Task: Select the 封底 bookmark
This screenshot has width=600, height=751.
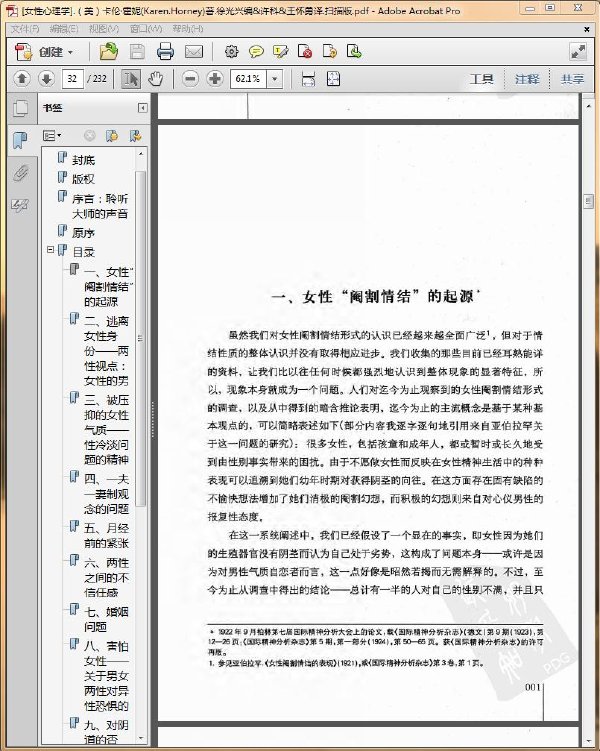Action: pos(83,160)
